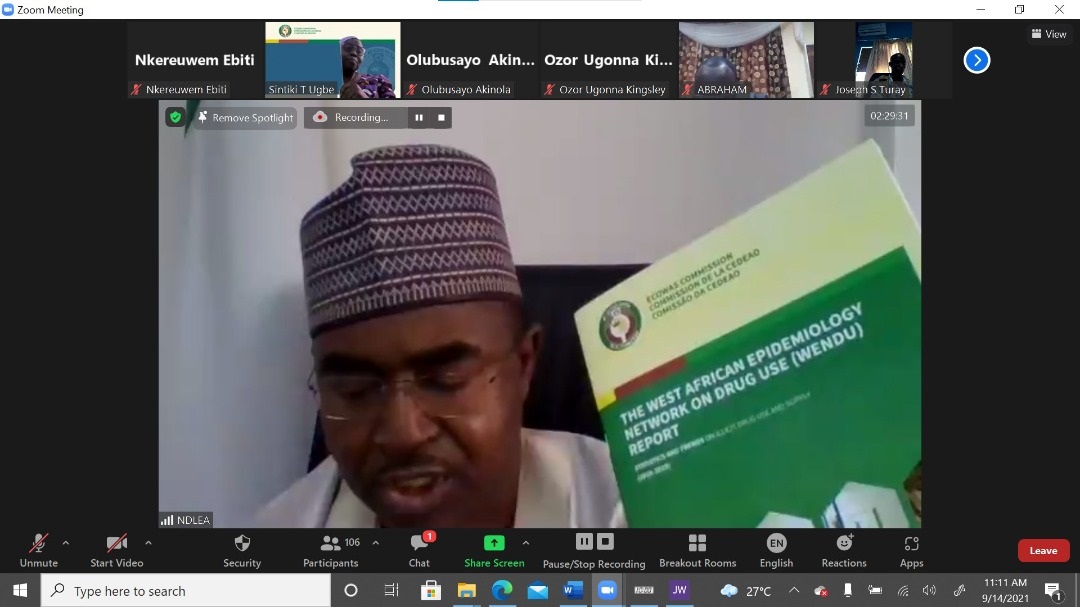1080x607 pixels.
Task: Select Ozor Ugonna Kingsley participant tile
Action: [x=608, y=60]
